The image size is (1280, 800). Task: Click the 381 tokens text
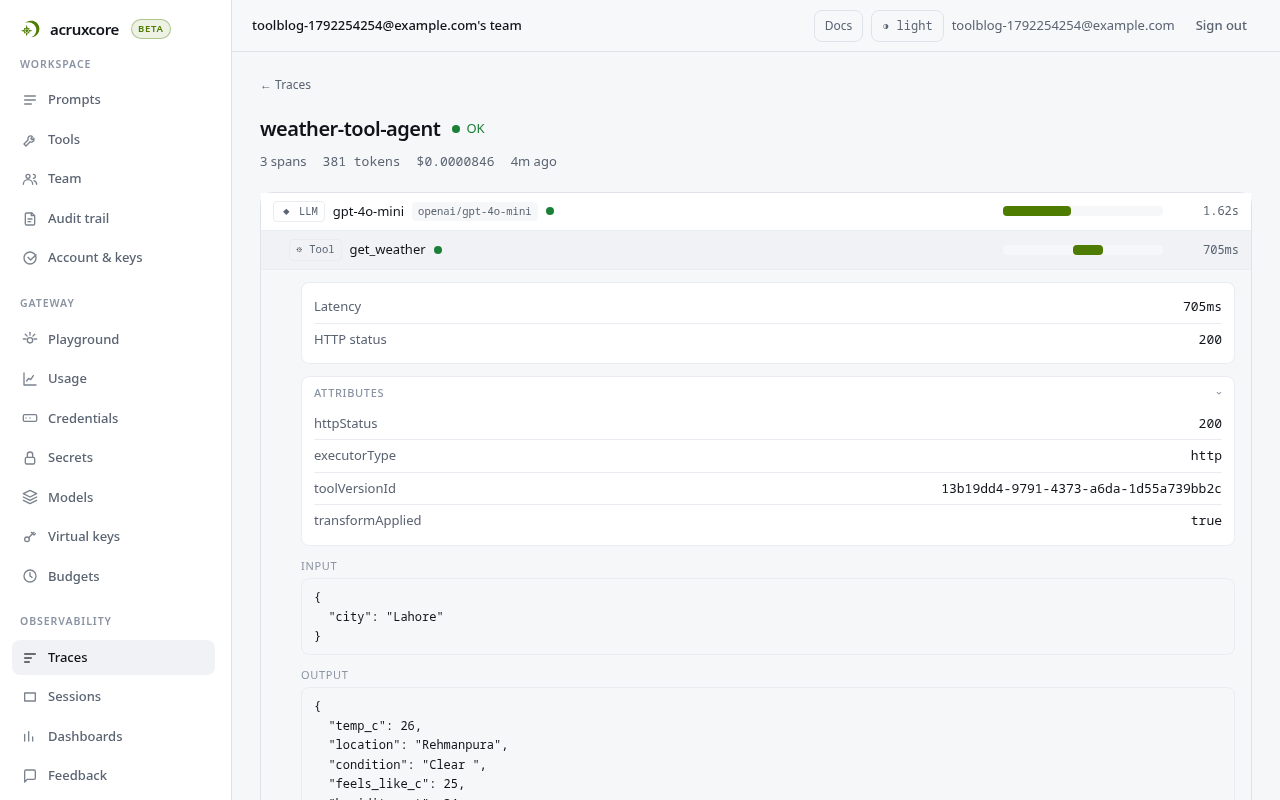[361, 162]
